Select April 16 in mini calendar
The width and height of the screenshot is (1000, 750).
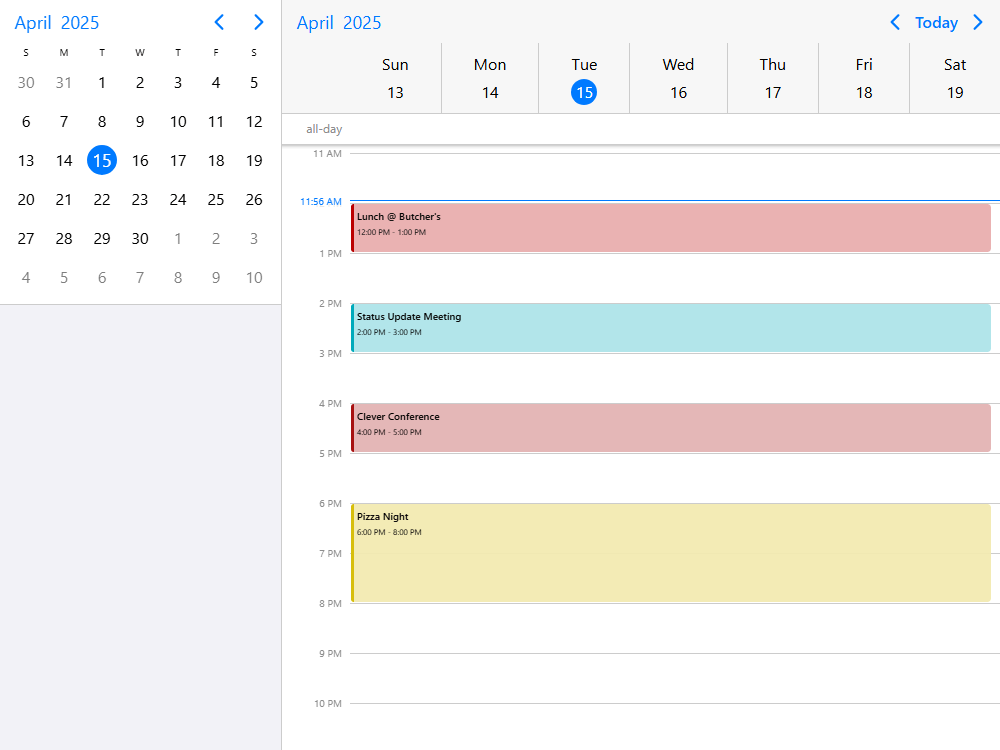(x=140, y=160)
